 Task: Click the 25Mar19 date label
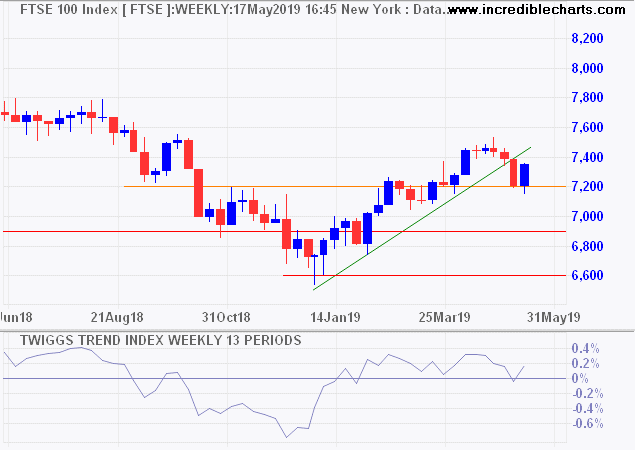coord(444,317)
